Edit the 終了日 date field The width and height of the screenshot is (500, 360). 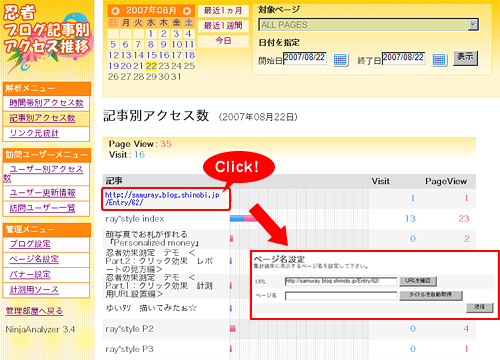[x=403, y=58]
